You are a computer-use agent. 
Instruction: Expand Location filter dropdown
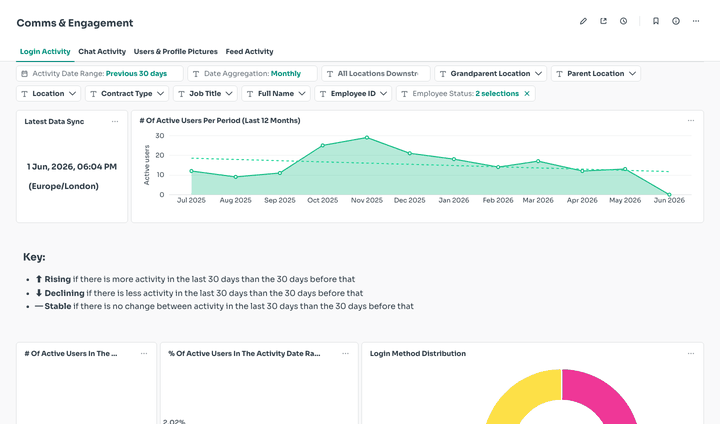pyautogui.click(x=49, y=94)
